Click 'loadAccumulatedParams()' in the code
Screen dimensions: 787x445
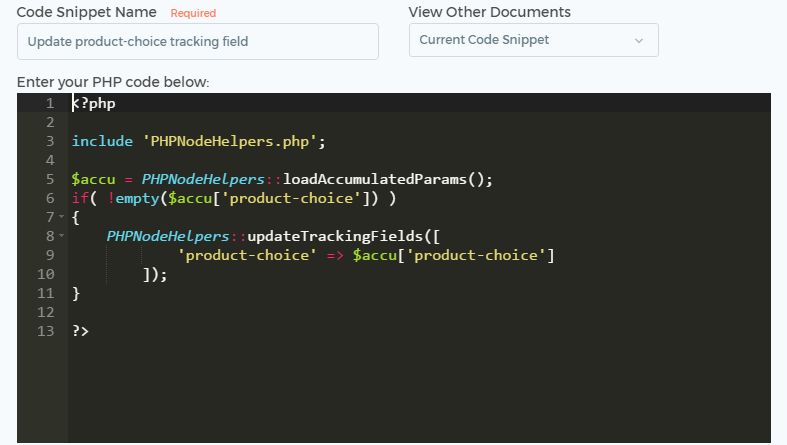pyautogui.click(x=383, y=179)
